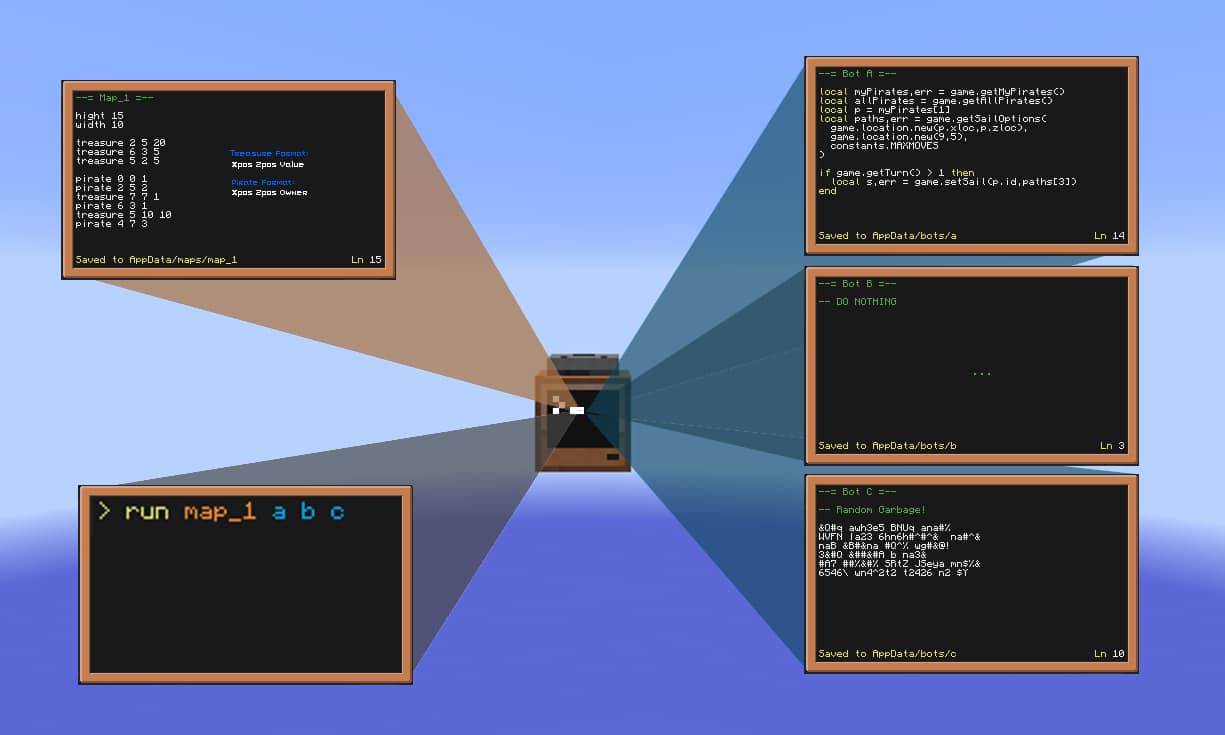Click 'Saved to AppData/bots/b' status text
Viewport: 1225px width, 735px height.
[887, 446]
